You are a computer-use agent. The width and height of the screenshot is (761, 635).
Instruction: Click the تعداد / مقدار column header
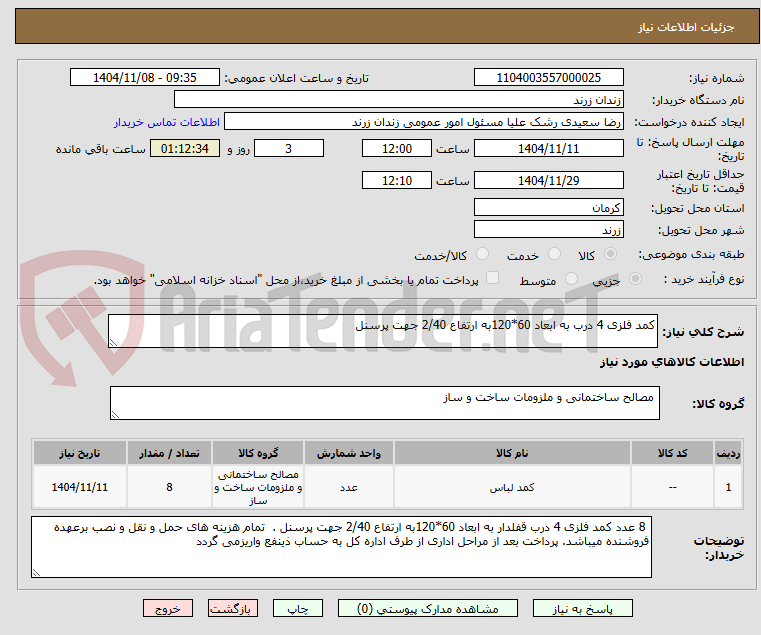point(169,453)
